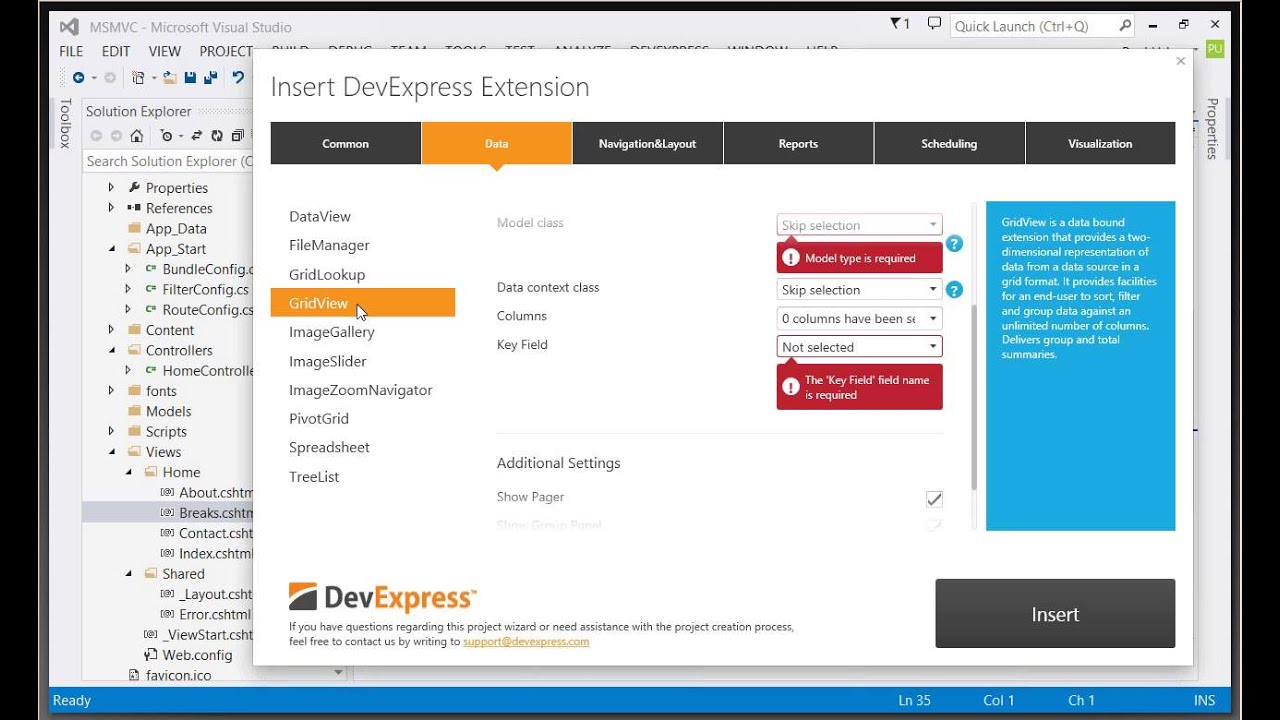This screenshot has height=720, width=1280.
Task: Open the EDIT menu
Action: coord(116,51)
